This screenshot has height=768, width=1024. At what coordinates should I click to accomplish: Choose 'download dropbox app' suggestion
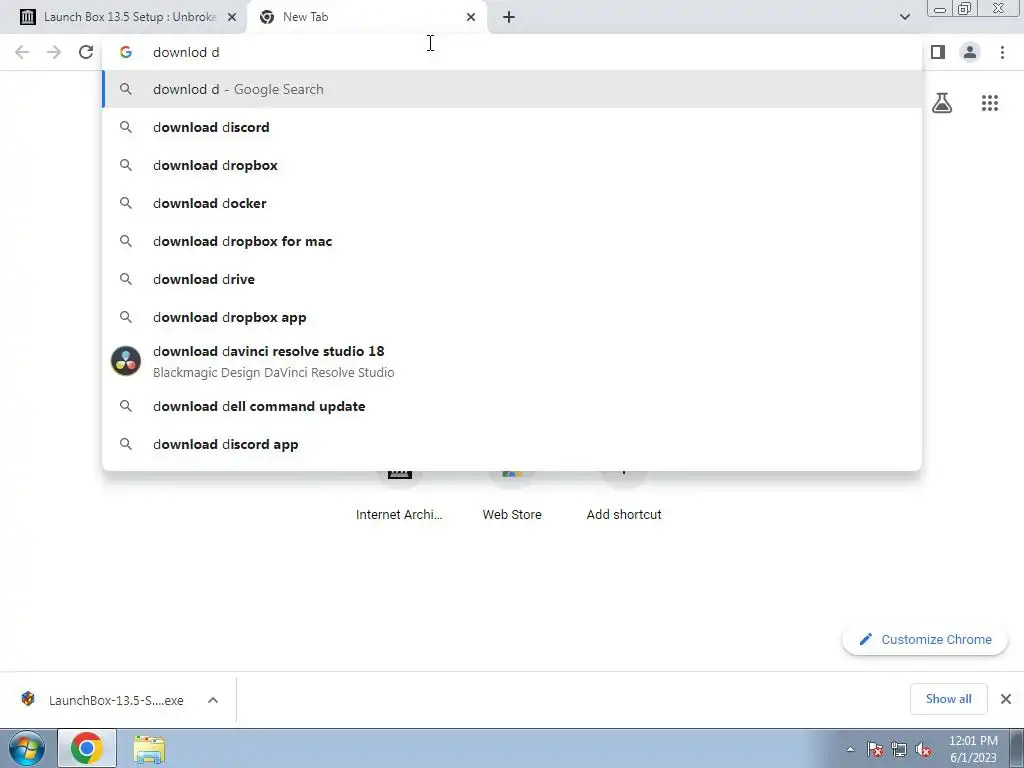coord(512,317)
